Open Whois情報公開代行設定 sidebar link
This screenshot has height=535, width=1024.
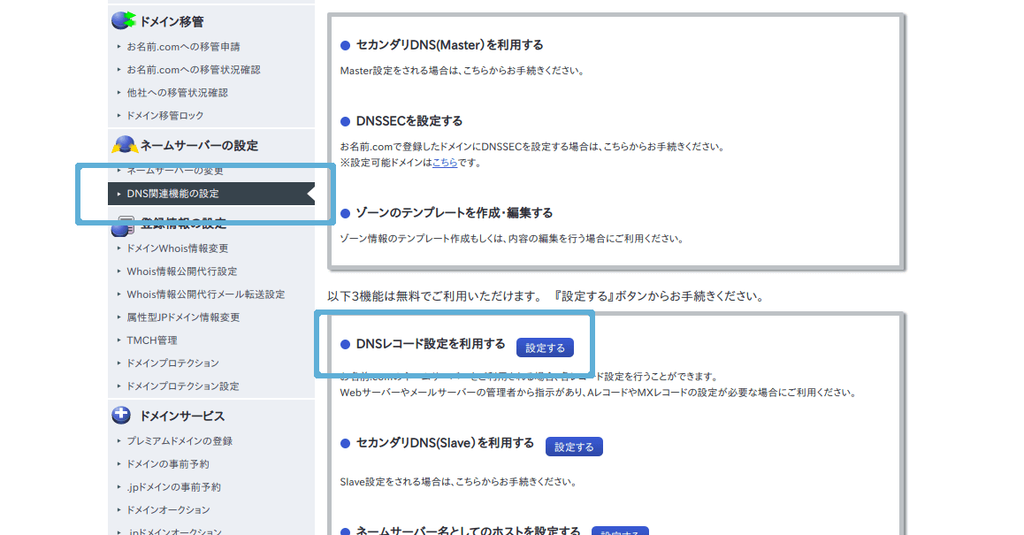tap(182, 271)
